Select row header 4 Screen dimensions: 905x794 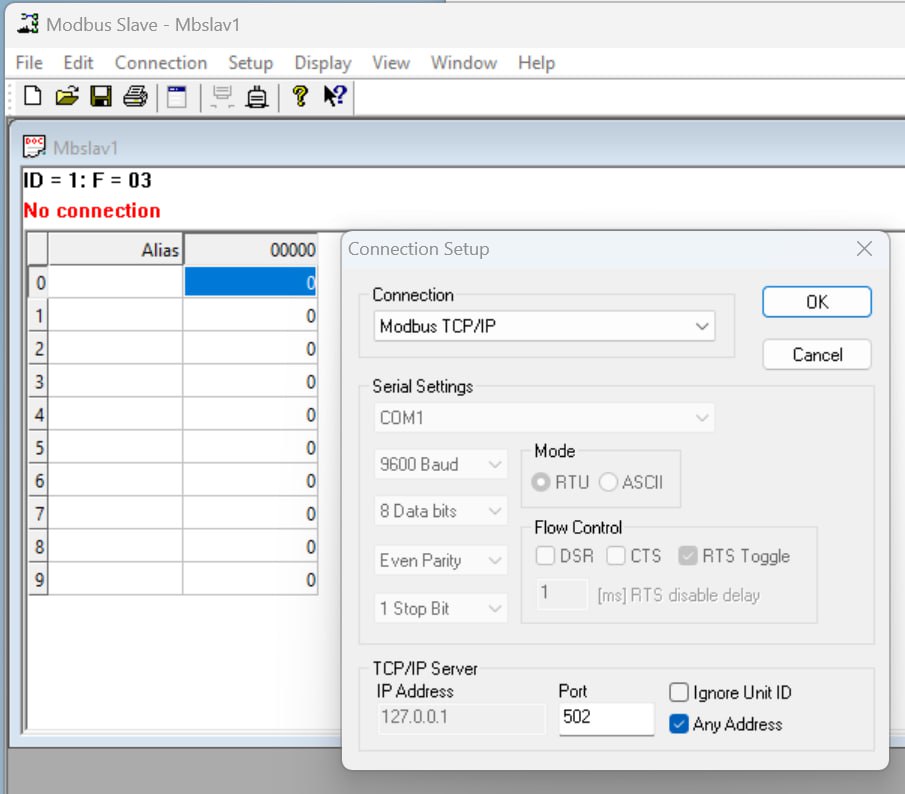(39, 414)
